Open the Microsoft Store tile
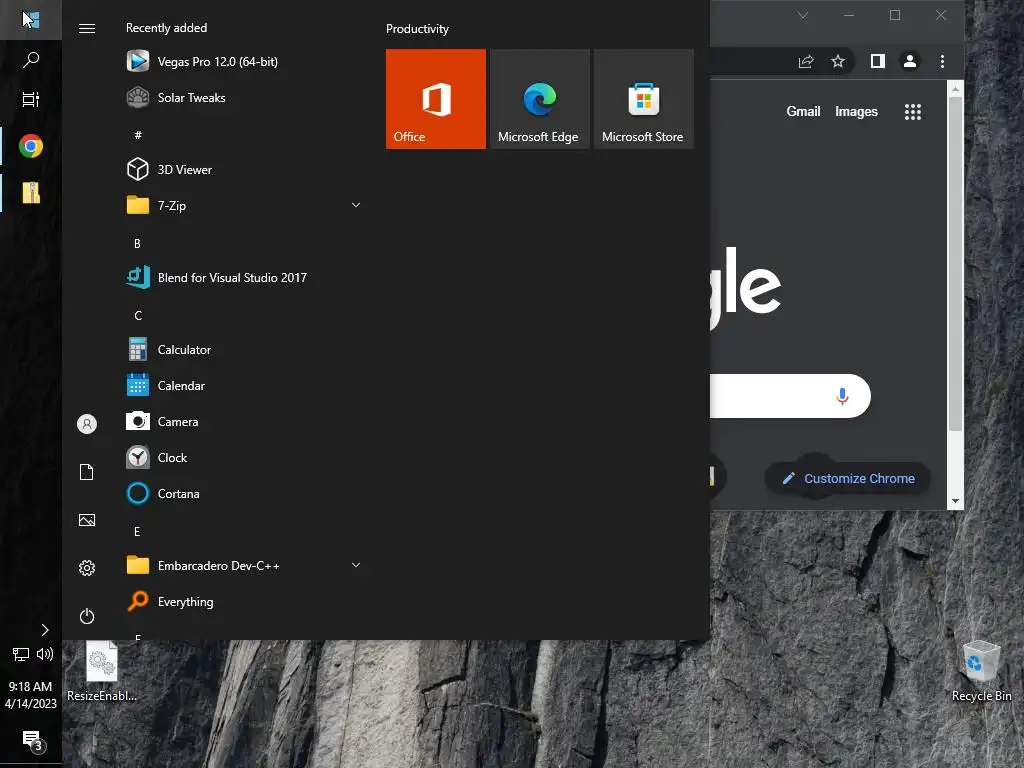The image size is (1024, 768). pyautogui.click(x=643, y=99)
